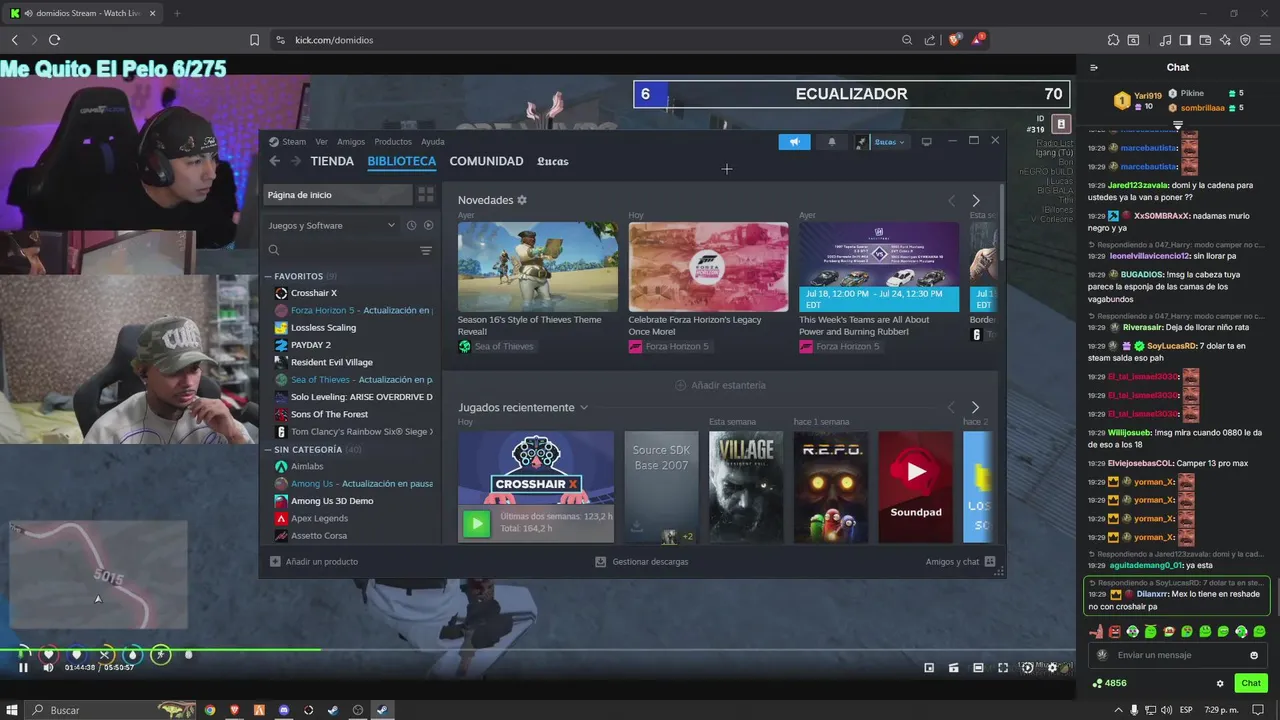Collapse the Kick chat panel
The height and width of the screenshot is (720, 1280).
coord(1094,68)
